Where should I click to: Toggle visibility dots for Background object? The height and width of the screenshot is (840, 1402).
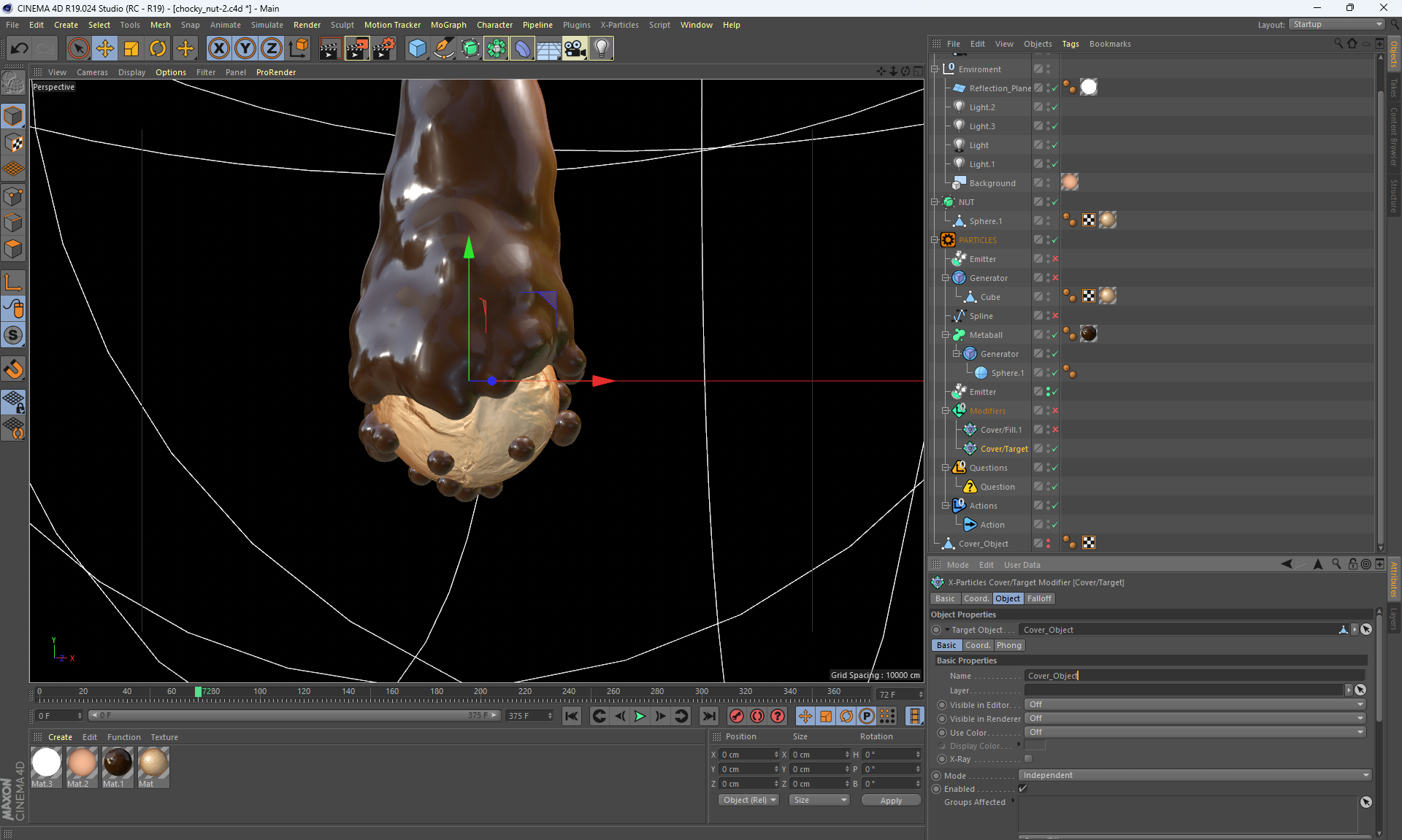tap(1048, 183)
